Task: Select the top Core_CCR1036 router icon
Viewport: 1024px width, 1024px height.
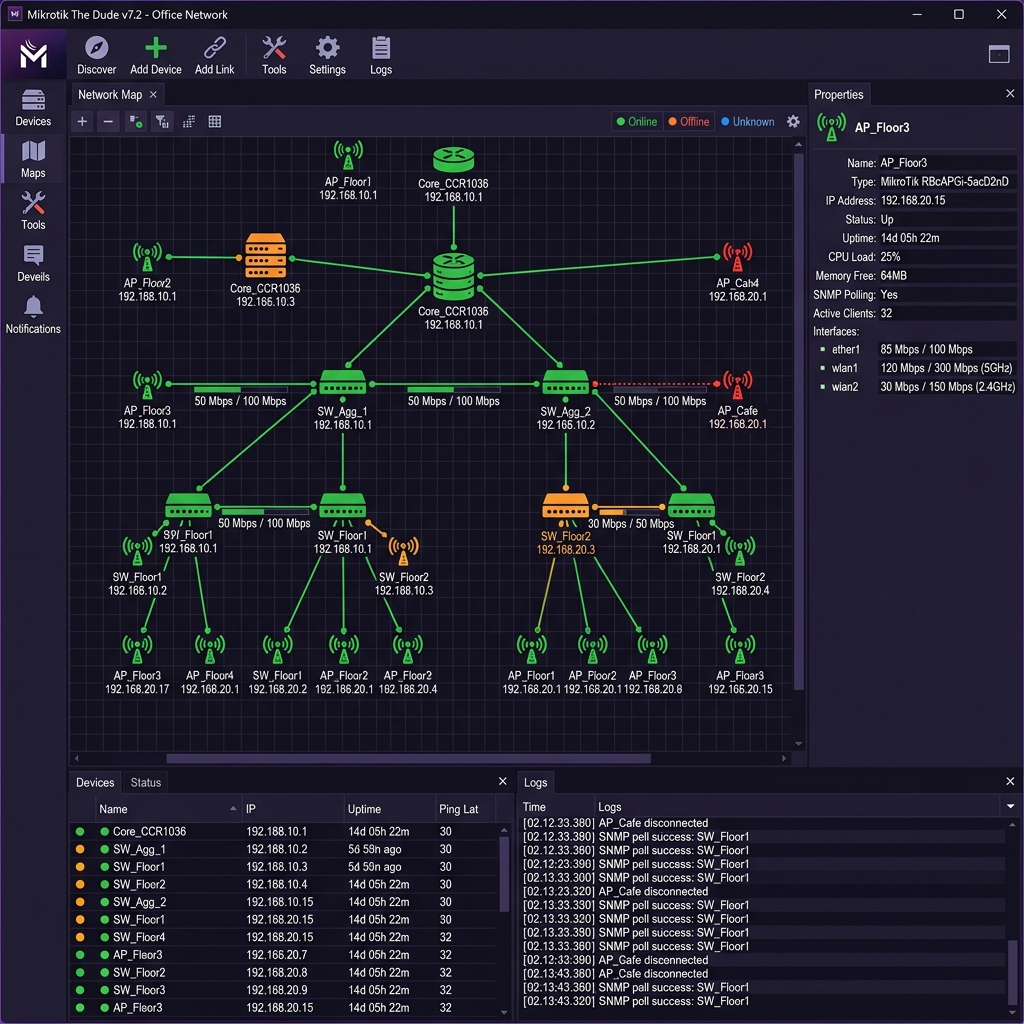Action: point(453,160)
